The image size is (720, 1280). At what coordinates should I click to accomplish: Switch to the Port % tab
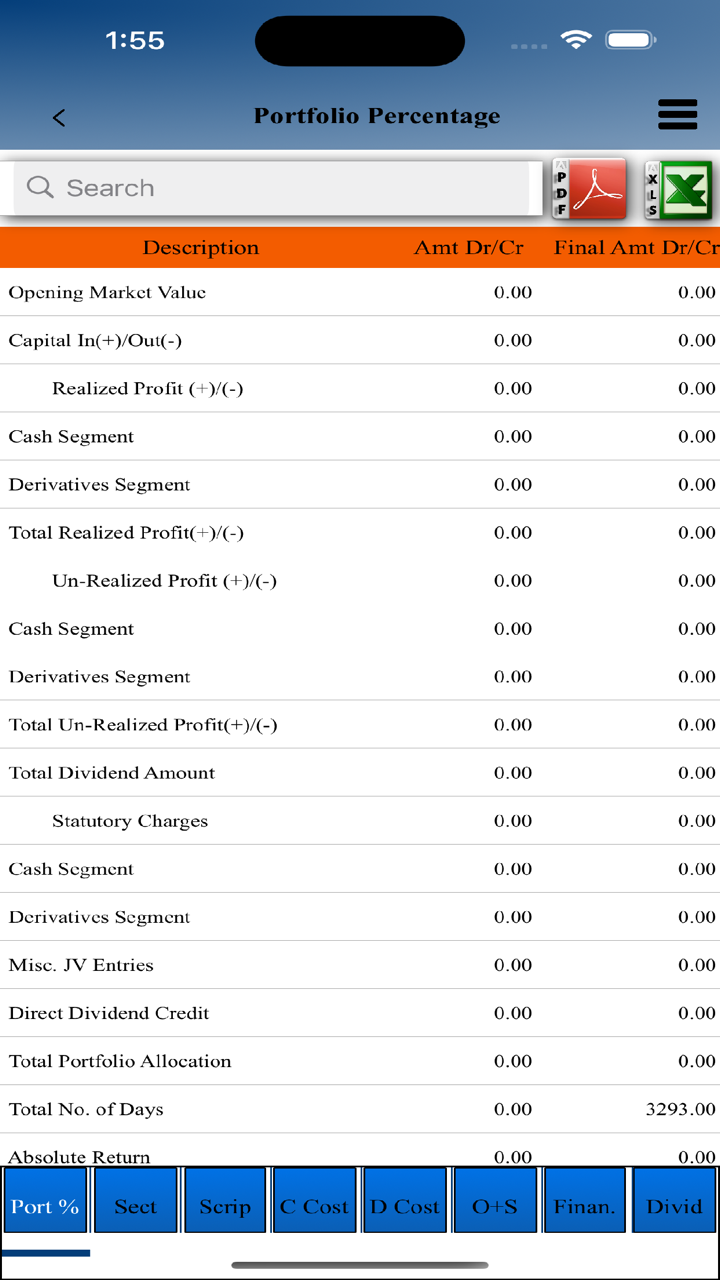[x=45, y=1206]
